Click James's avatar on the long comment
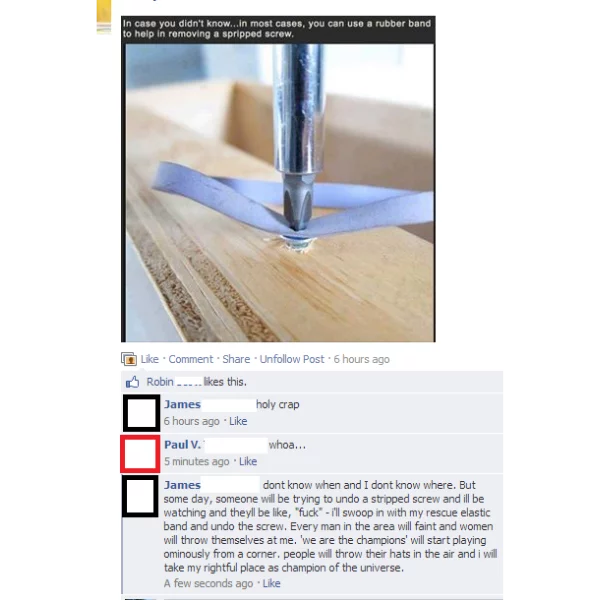 coord(140,496)
